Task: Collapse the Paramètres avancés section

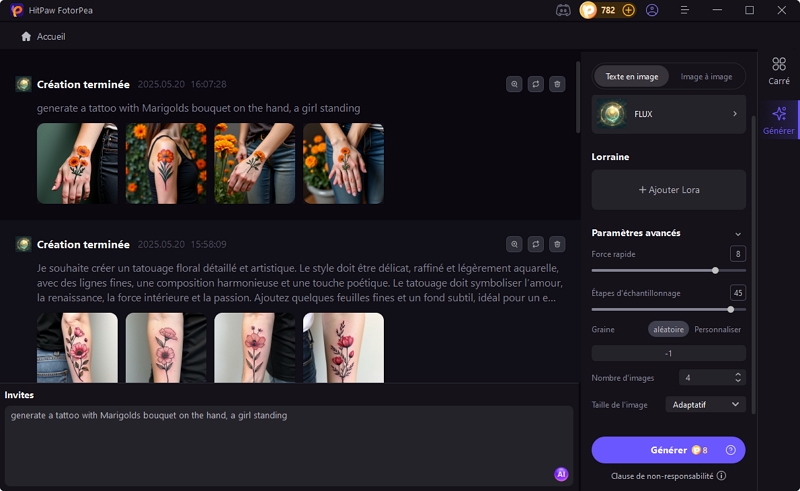Action: tap(738, 234)
